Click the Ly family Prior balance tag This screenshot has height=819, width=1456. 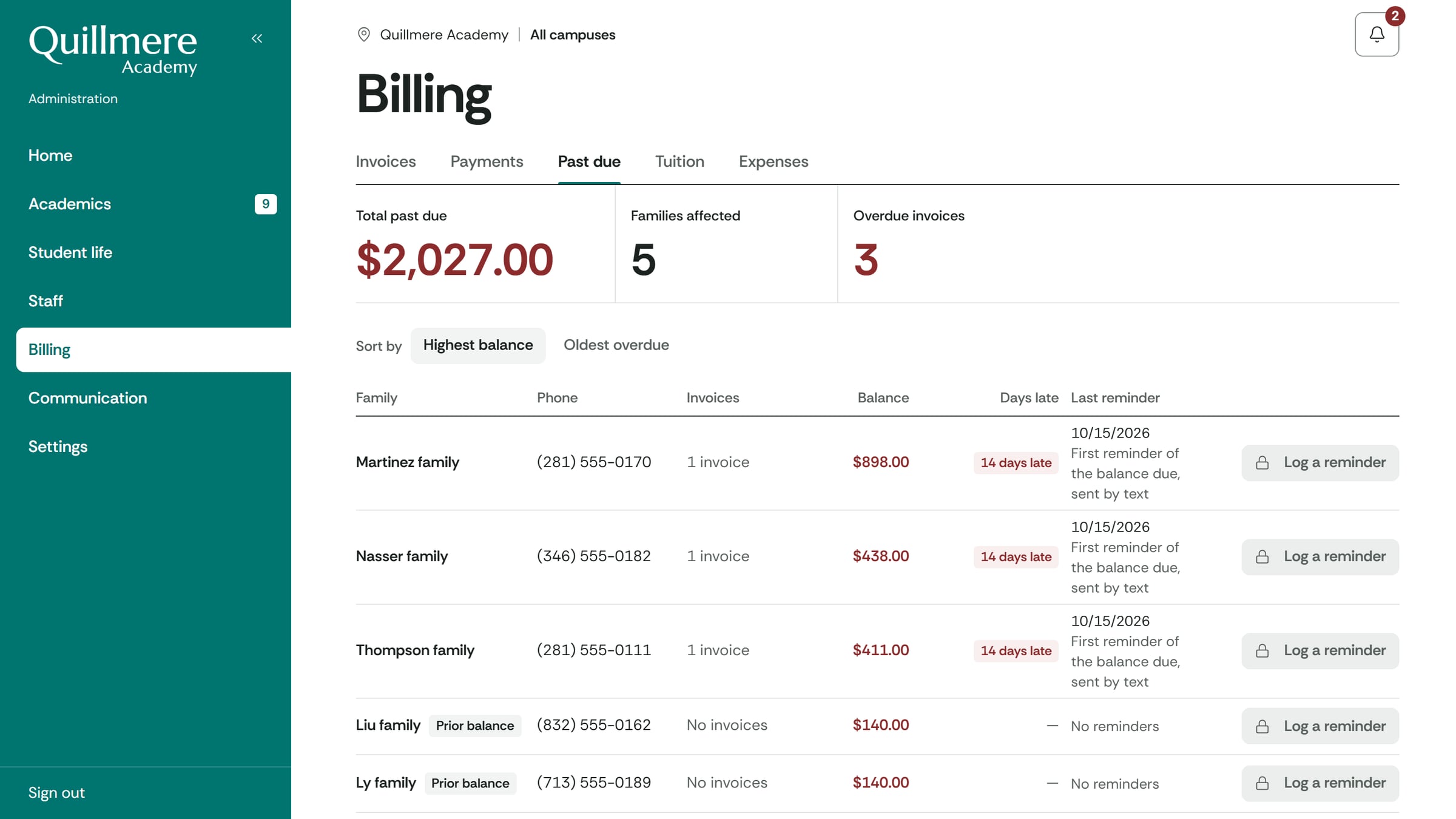coord(470,783)
